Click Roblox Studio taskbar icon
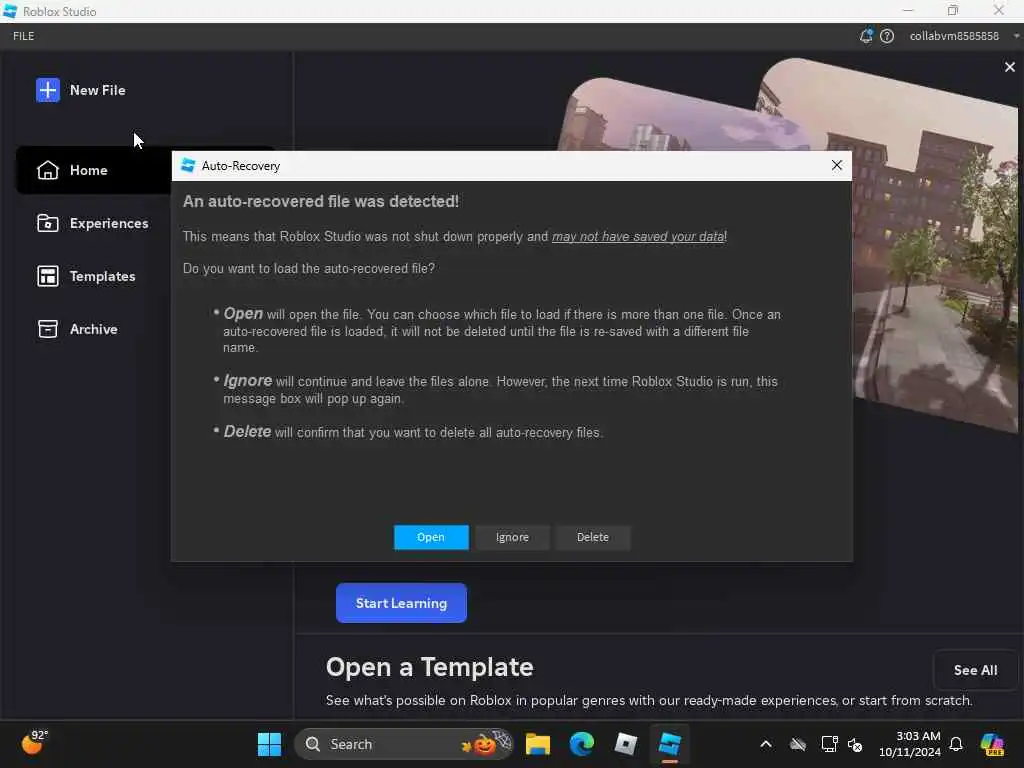 pyautogui.click(x=669, y=744)
